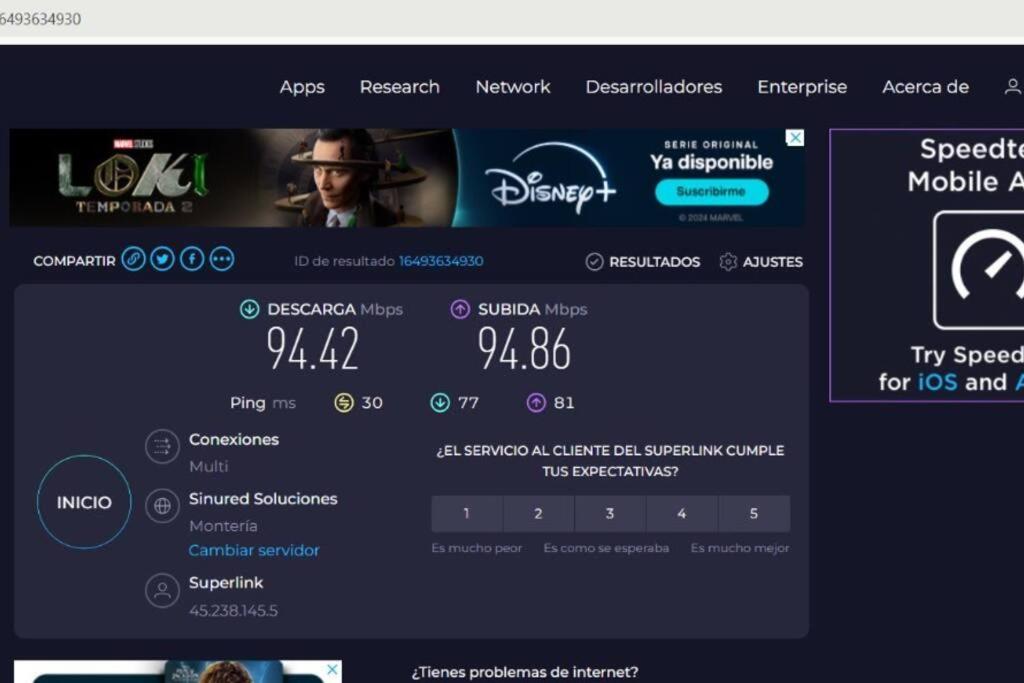Open the Research menu
1024x683 pixels.
point(400,87)
